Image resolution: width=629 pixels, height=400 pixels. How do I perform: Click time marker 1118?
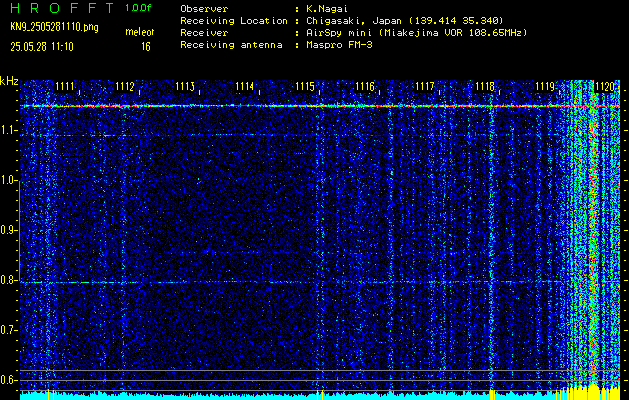point(485,86)
